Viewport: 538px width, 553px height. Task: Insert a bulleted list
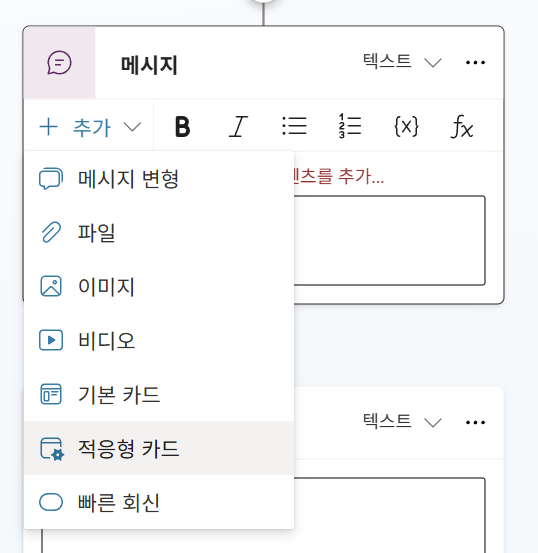point(294,126)
